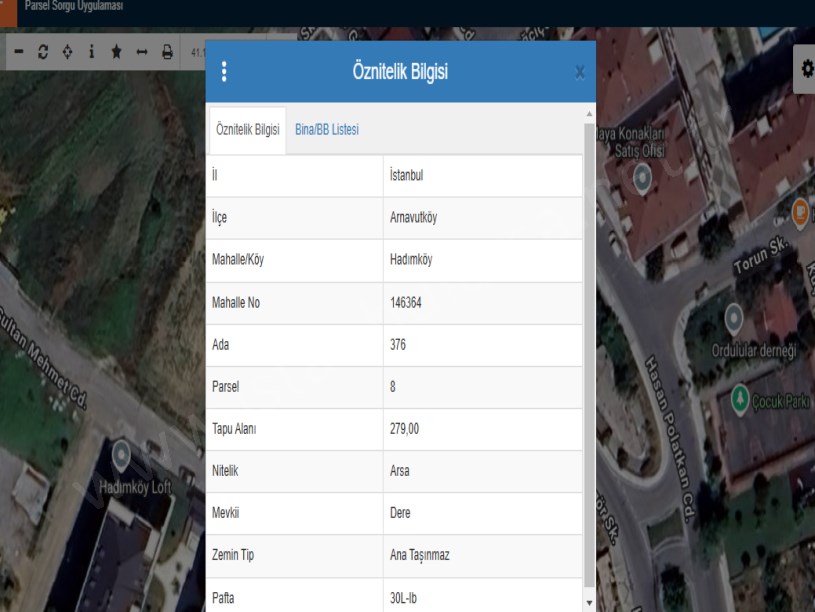
Task: Click the Hadımköy Loft map marker
Action: [122, 455]
